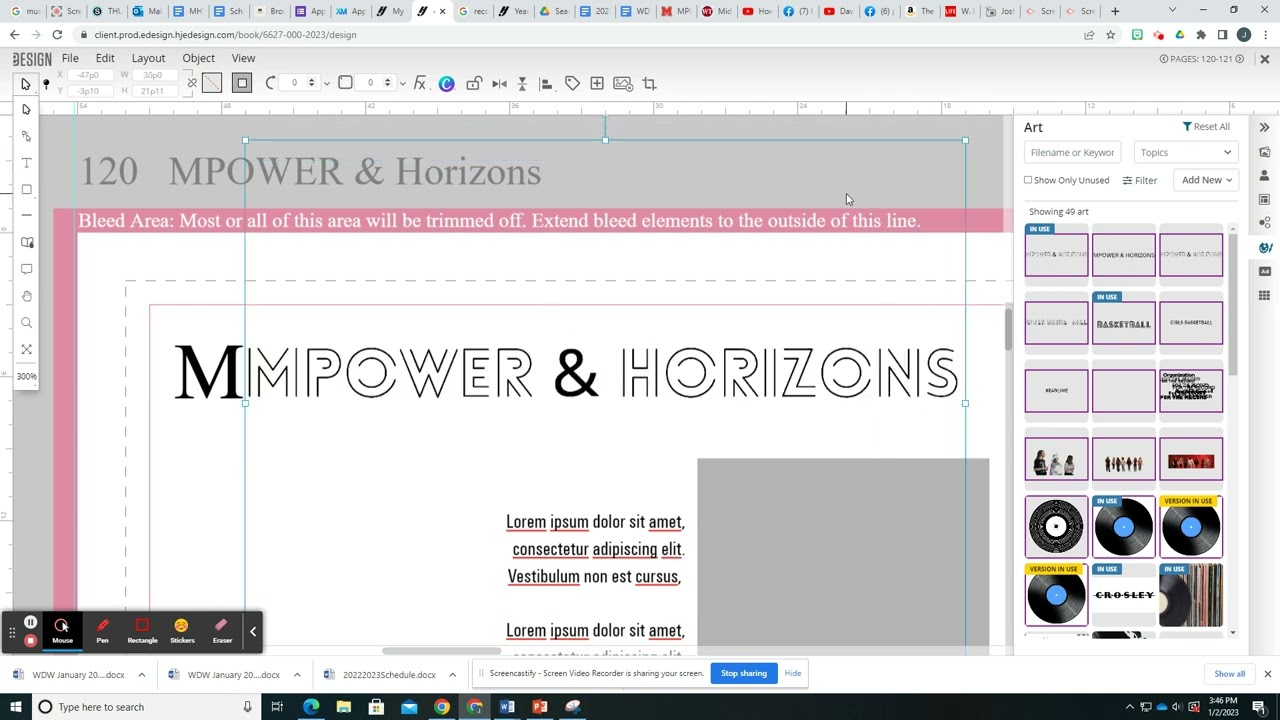This screenshot has height=720, width=1280.
Task: Close the design editor with the X
Action: (x=1264, y=59)
